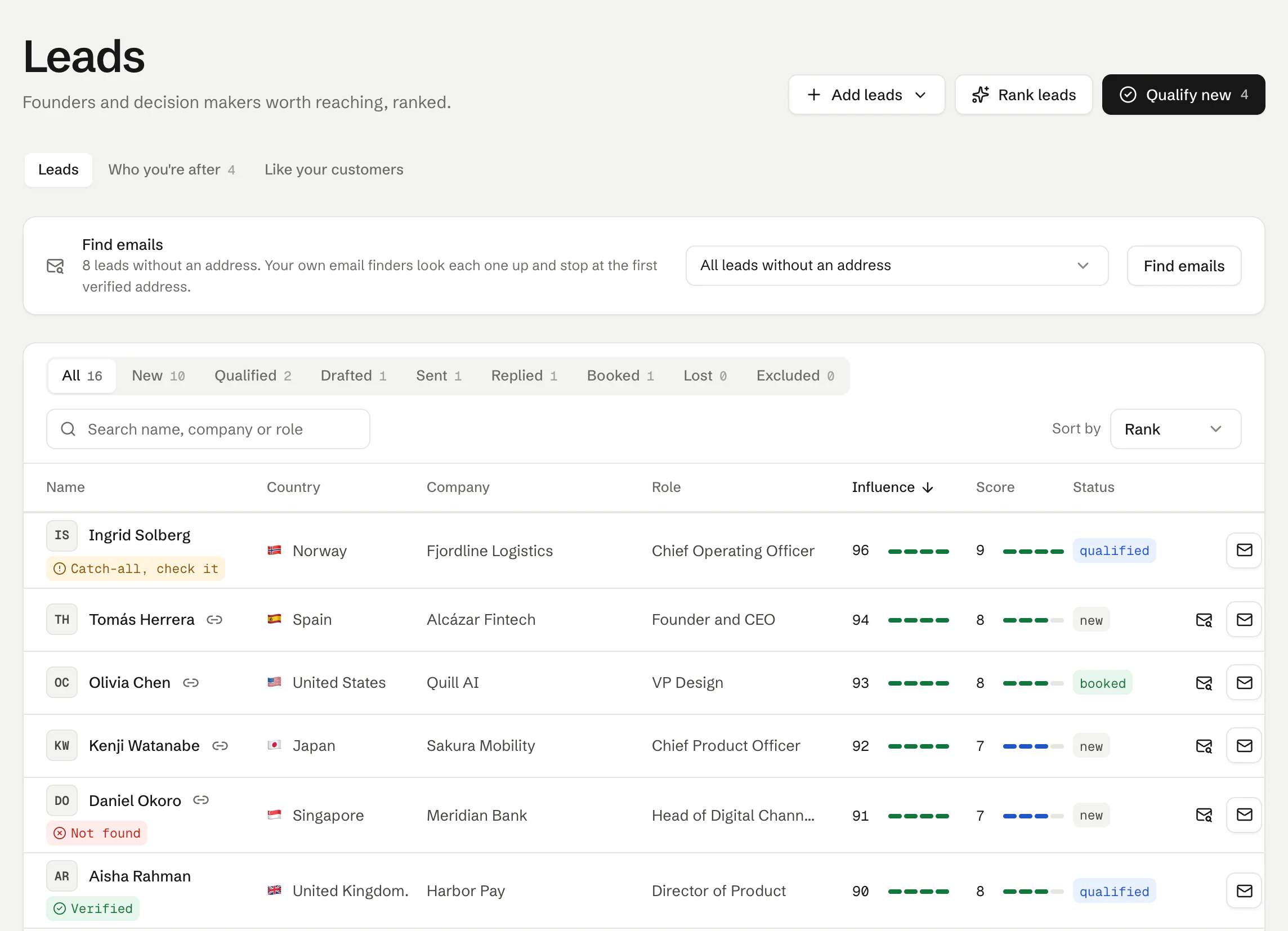Click the search magnifier icon
The height and width of the screenshot is (931, 1288).
click(x=68, y=429)
